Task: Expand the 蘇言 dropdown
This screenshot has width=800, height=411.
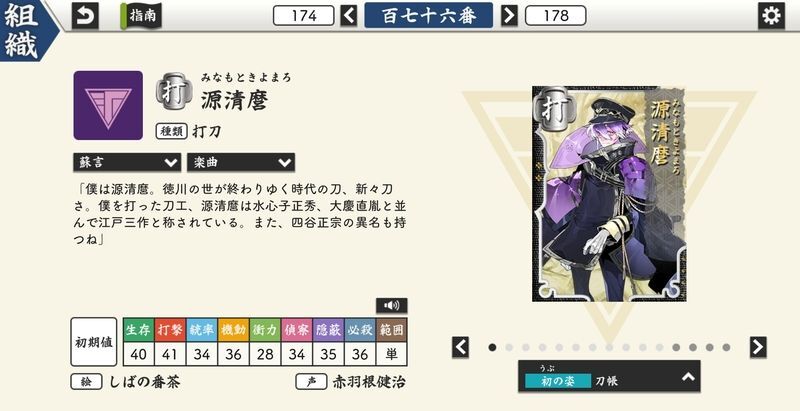Action: (127, 162)
